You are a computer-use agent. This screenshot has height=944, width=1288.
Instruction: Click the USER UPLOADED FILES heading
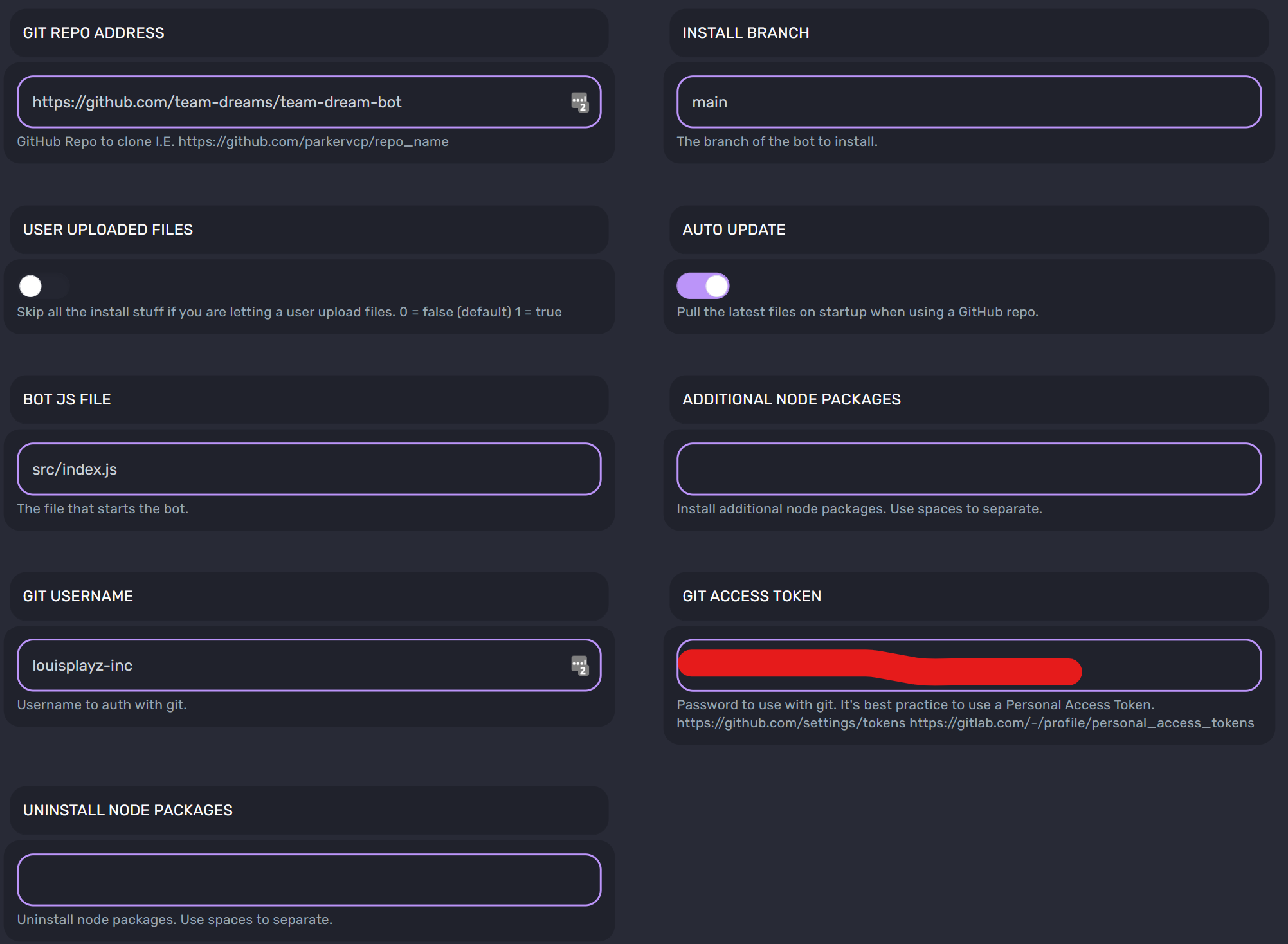pos(107,230)
